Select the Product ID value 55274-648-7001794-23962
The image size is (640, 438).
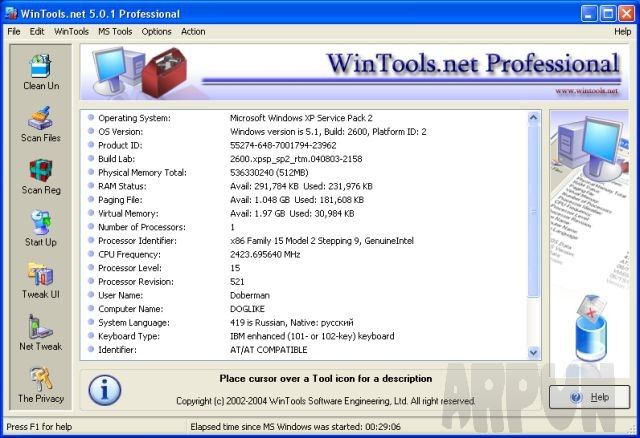(283, 145)
